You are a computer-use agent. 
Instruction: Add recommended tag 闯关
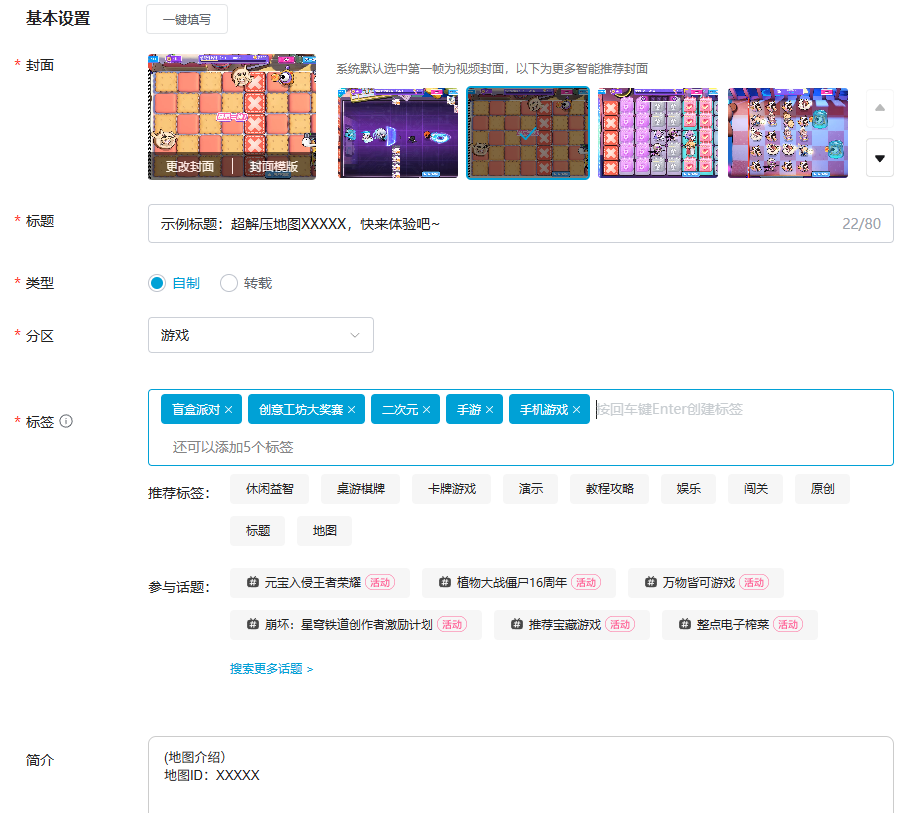pyautogui.click(x=755, y=489)
